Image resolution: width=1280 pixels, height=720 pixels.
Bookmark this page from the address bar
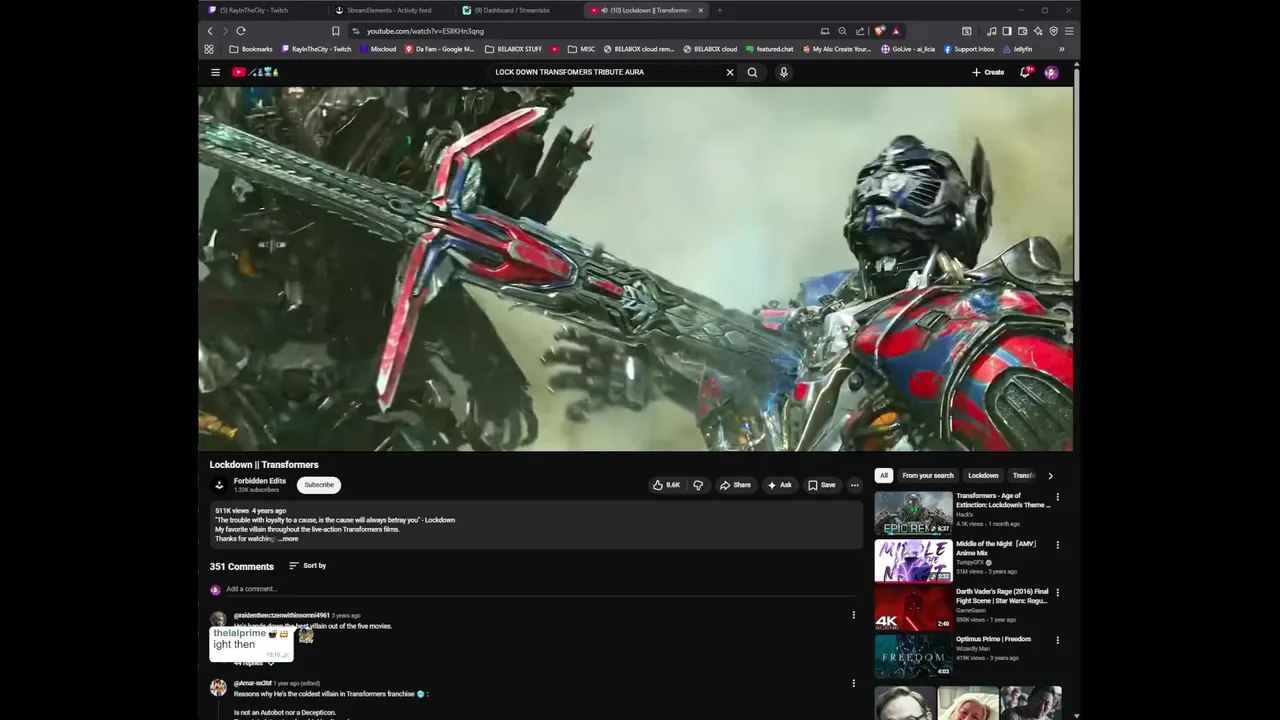pos(336,31)
